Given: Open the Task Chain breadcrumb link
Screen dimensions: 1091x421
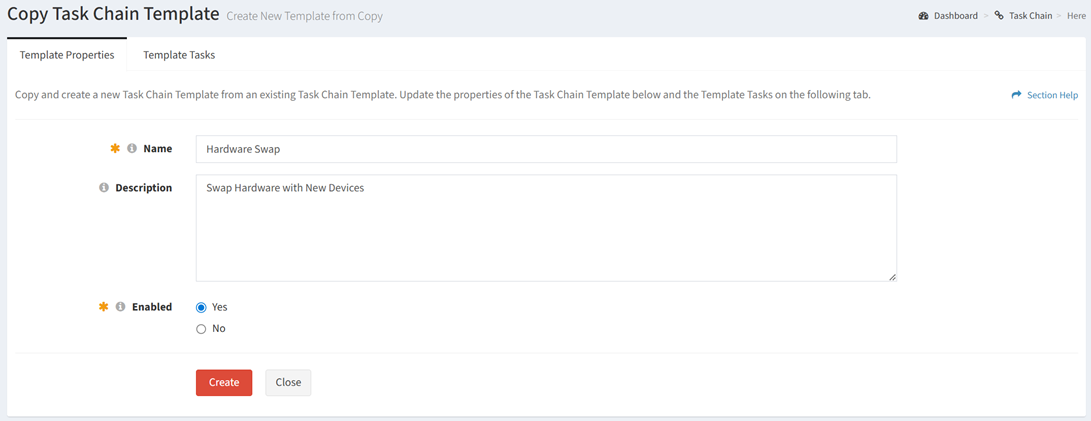Looking at the screenshot, I should pyautogui.click(x=1030, y=15).
